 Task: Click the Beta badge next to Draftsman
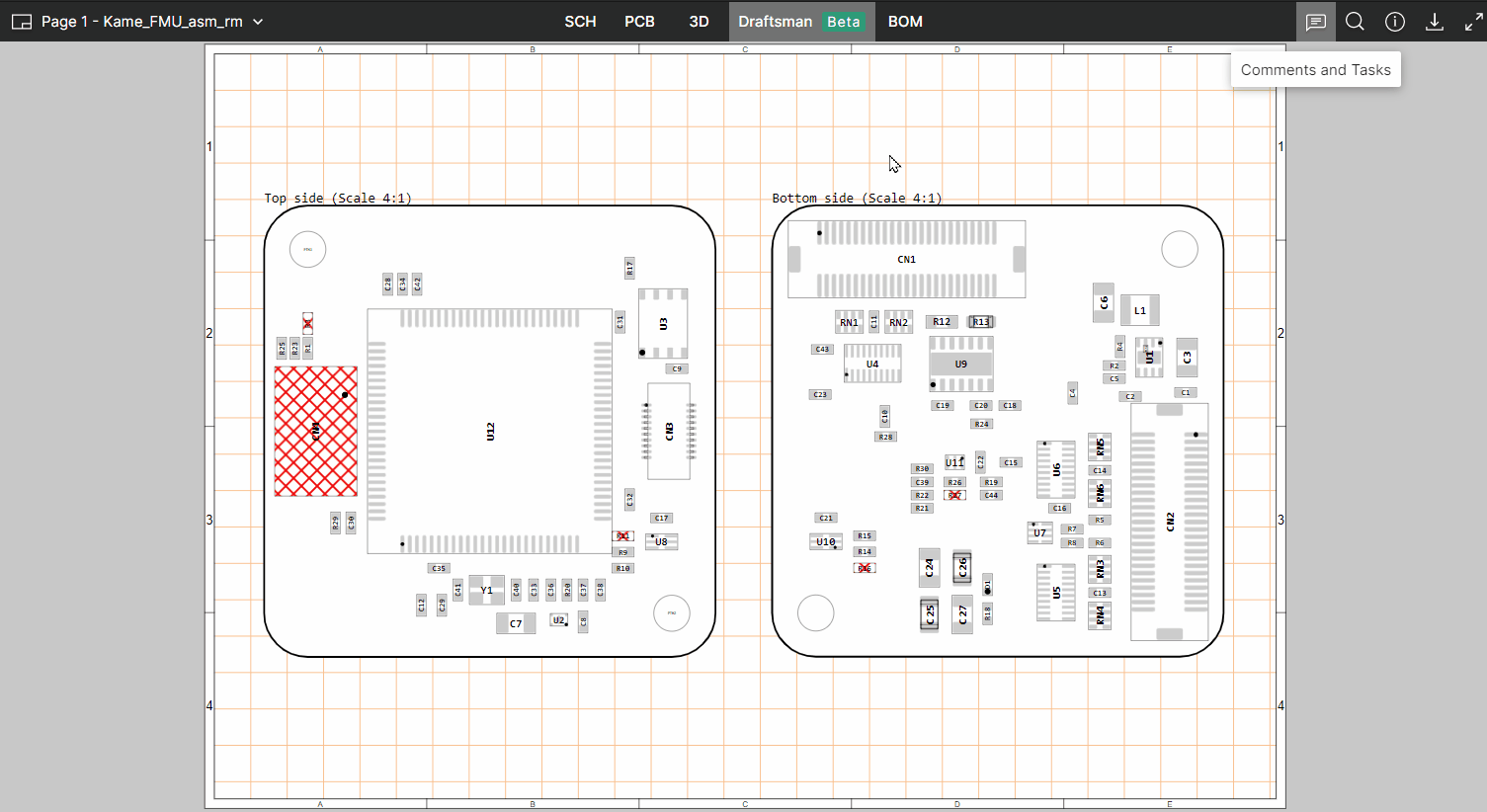[843, 22]
